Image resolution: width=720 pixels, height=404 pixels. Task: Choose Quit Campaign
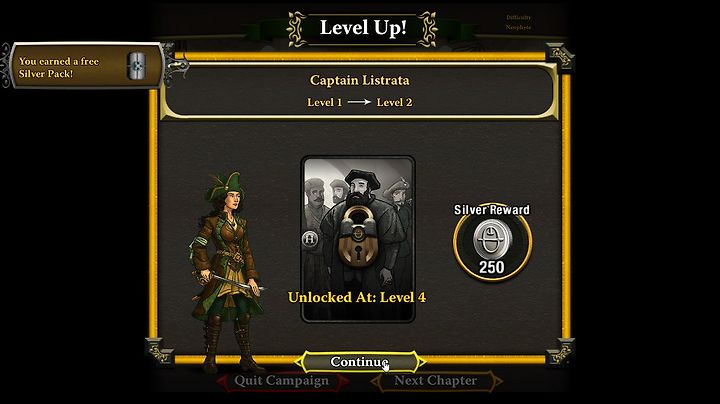click(281, 381)
